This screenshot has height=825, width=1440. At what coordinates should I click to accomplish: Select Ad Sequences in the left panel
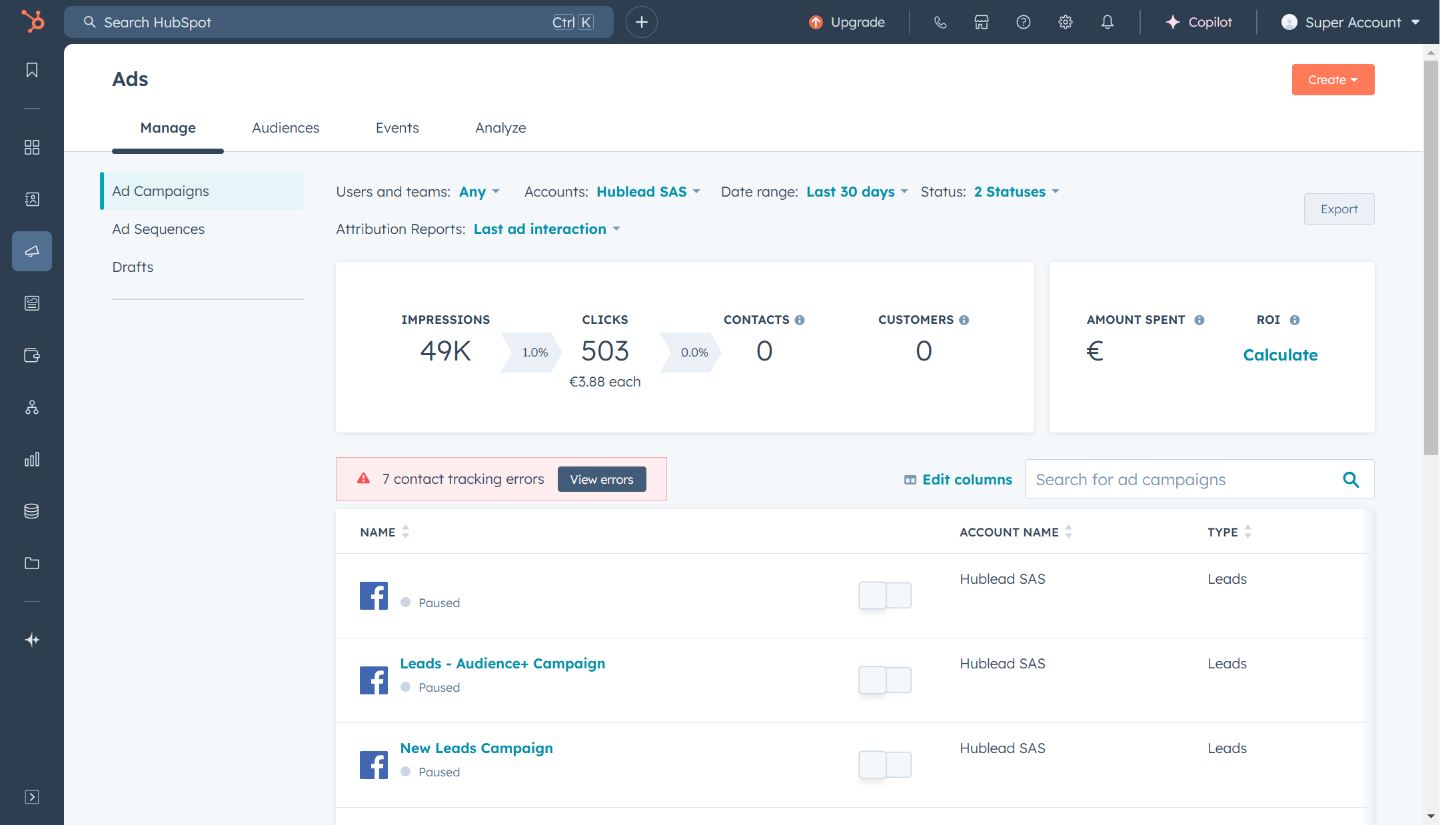160,228
